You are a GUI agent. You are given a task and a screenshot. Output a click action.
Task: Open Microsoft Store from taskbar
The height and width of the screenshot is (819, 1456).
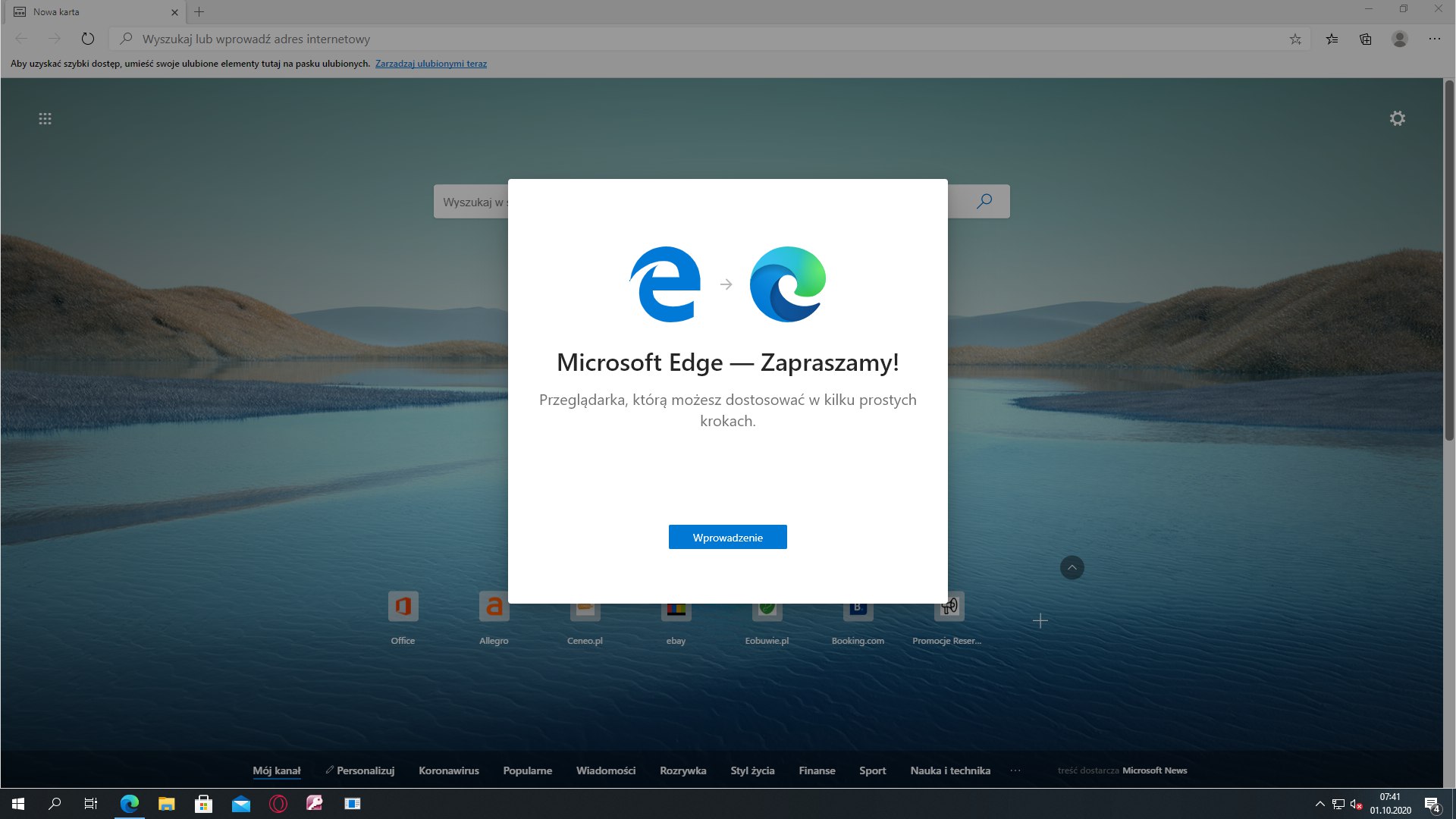[203, 804]
